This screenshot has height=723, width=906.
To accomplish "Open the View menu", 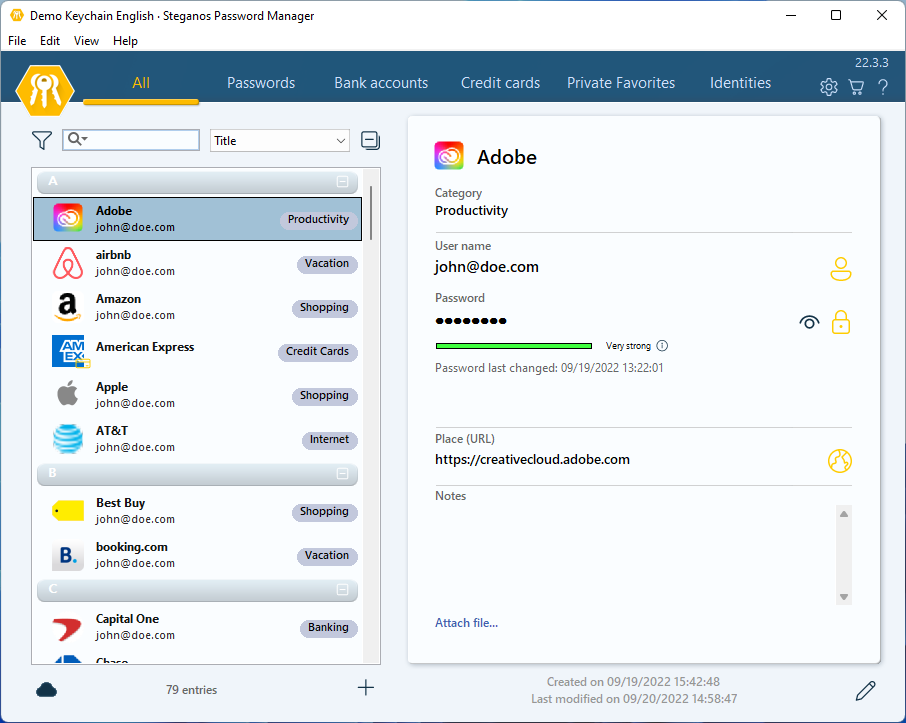I will (x=86, y=40).
